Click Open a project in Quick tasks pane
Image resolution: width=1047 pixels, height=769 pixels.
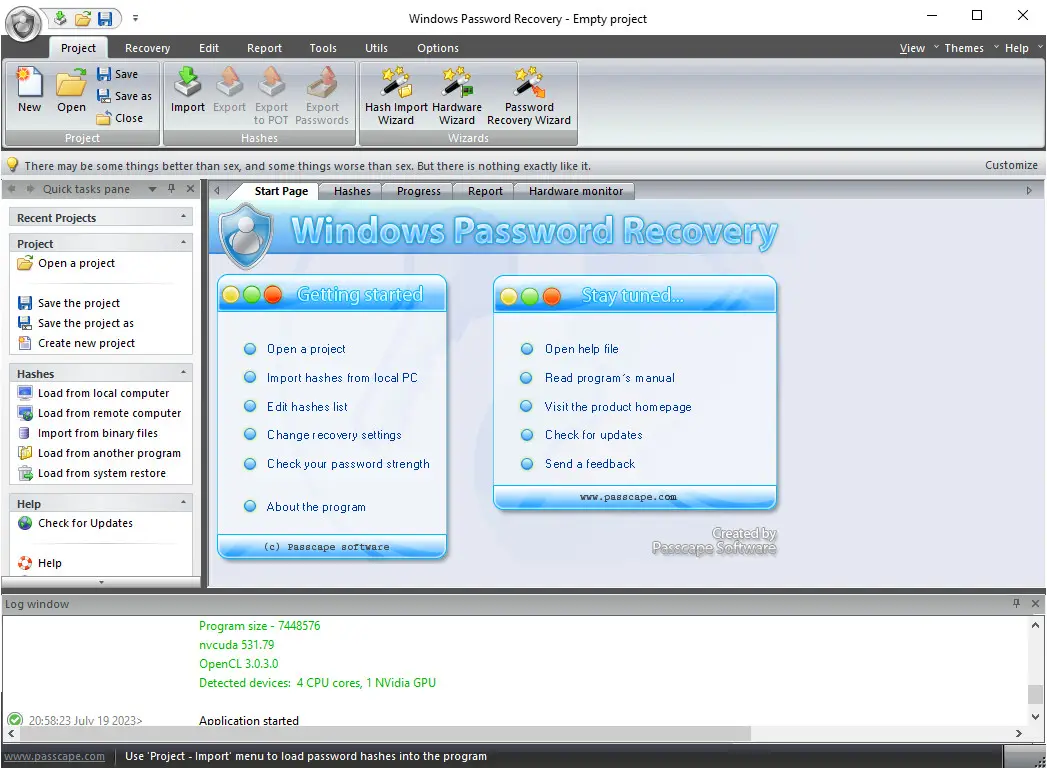click(x=67, y=263)
